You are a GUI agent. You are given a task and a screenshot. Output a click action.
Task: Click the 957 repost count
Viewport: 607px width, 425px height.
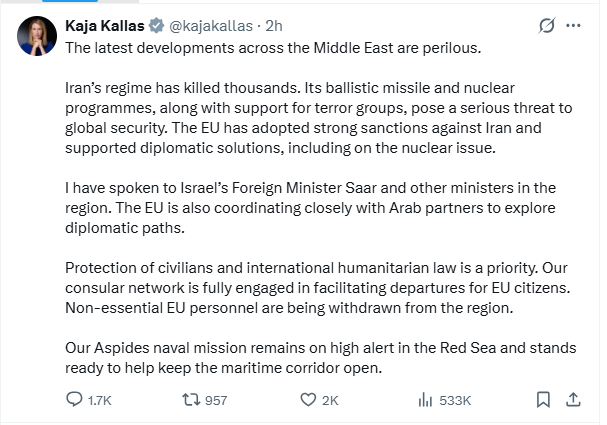214,400
